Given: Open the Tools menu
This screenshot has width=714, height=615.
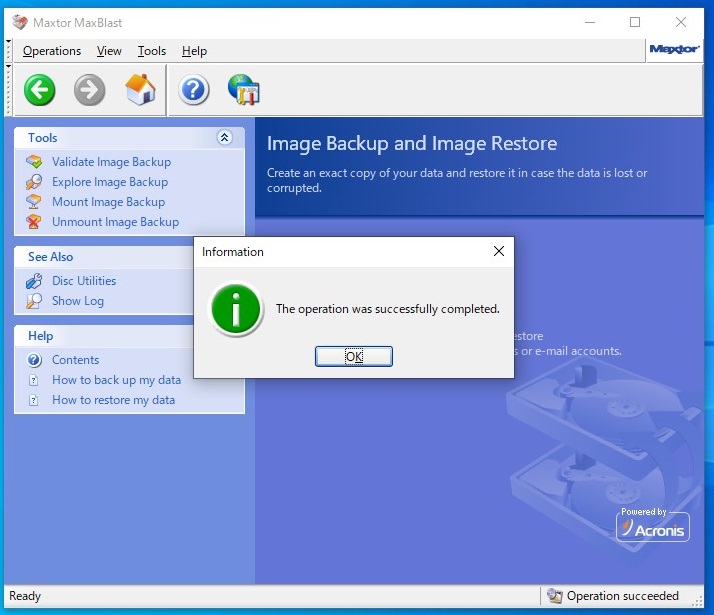Looking at the screenshot, I should pyautogui.click(x=152, y=51).
